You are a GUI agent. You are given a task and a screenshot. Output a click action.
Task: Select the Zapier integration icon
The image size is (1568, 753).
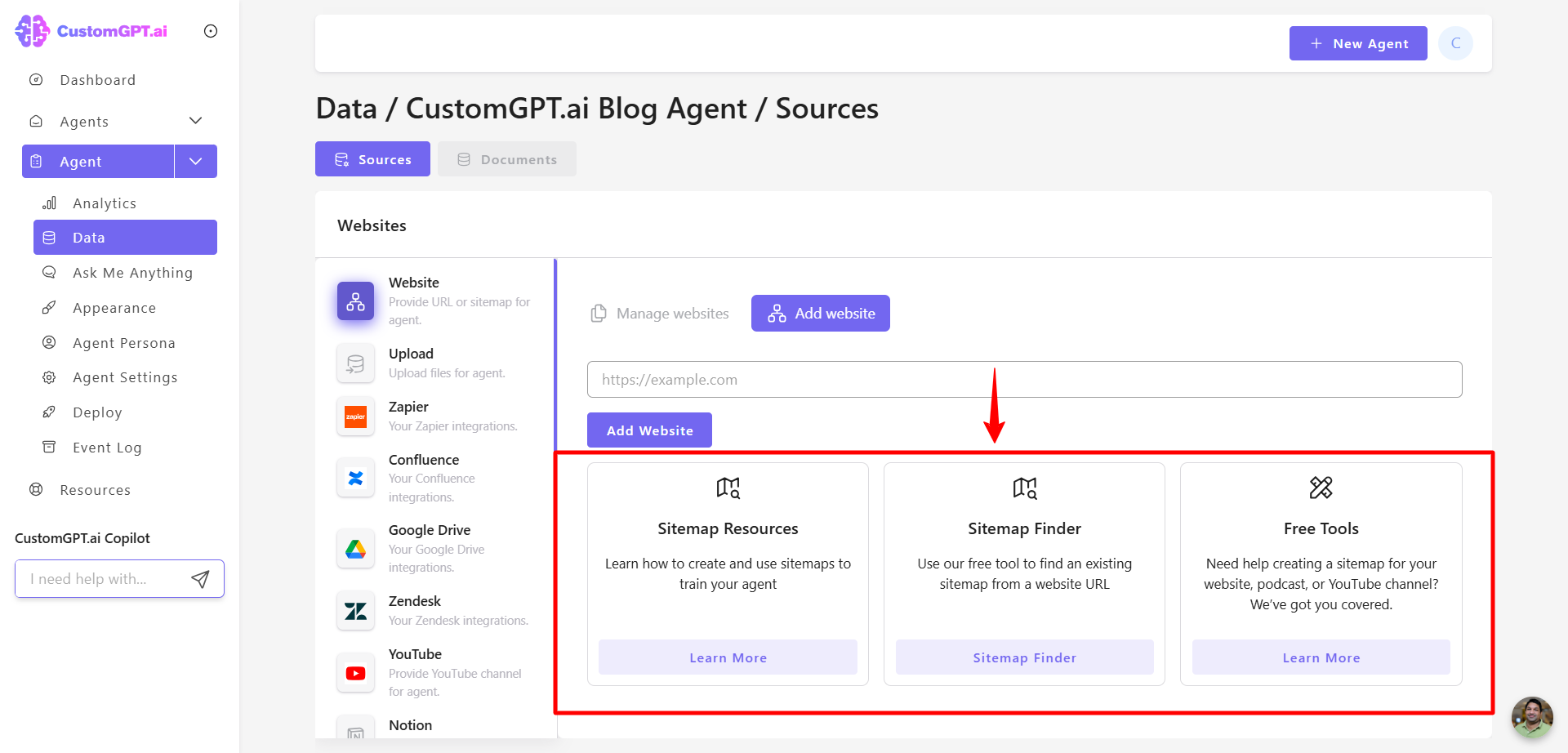[355, 417]
